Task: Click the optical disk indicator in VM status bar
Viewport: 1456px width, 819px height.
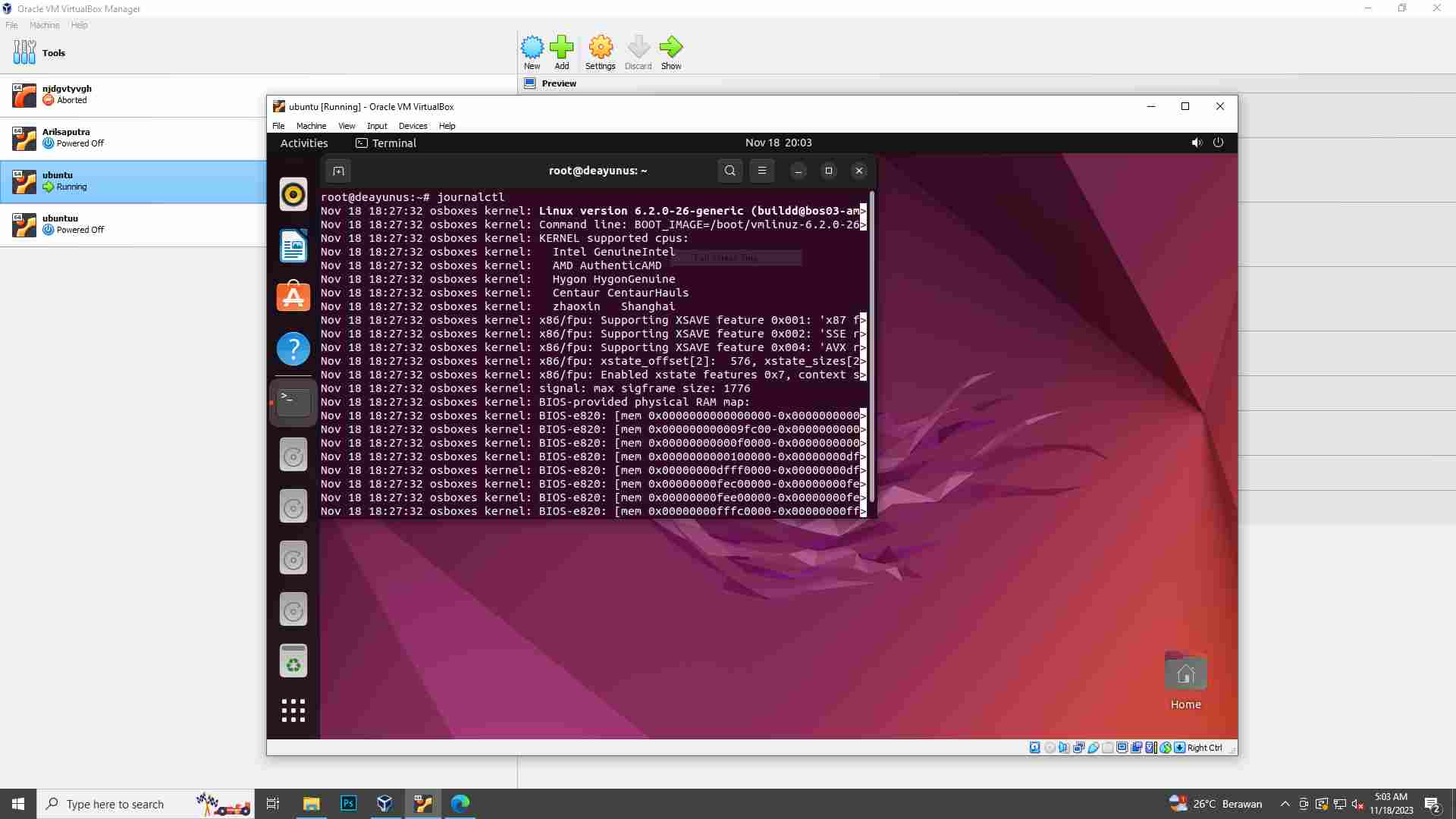Action: 1050,748
